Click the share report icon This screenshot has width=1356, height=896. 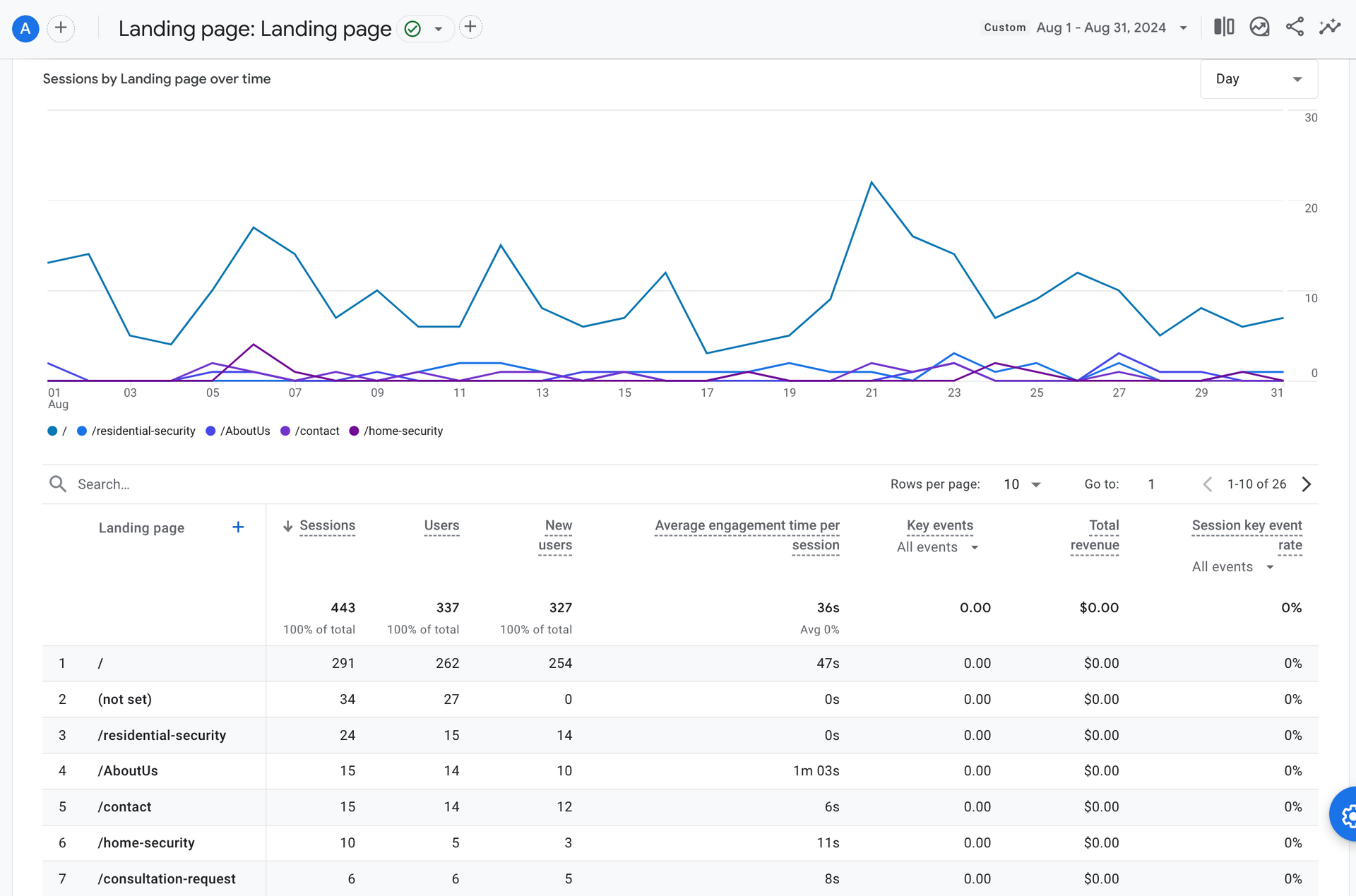(1295, 28)
